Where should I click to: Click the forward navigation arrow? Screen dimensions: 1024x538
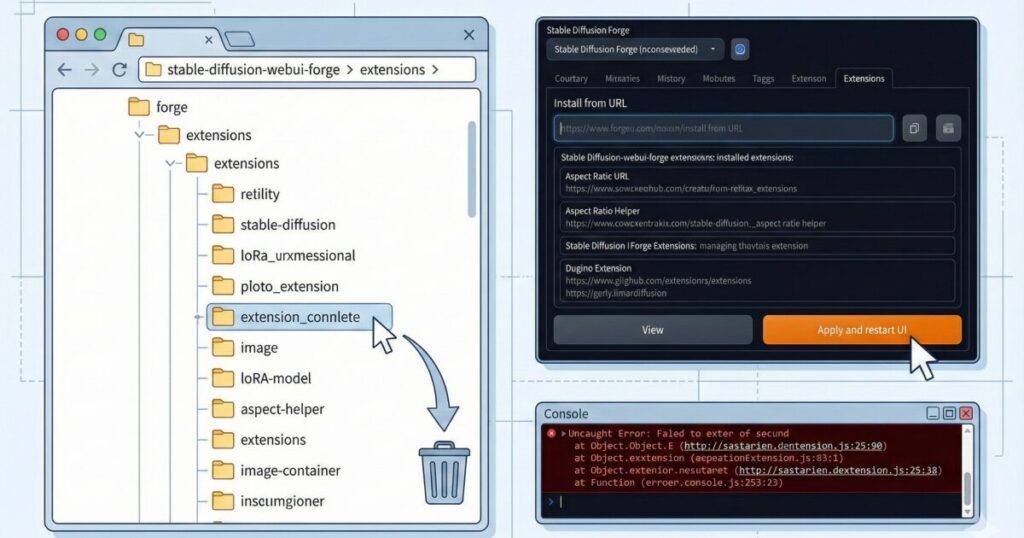(92, 70)
